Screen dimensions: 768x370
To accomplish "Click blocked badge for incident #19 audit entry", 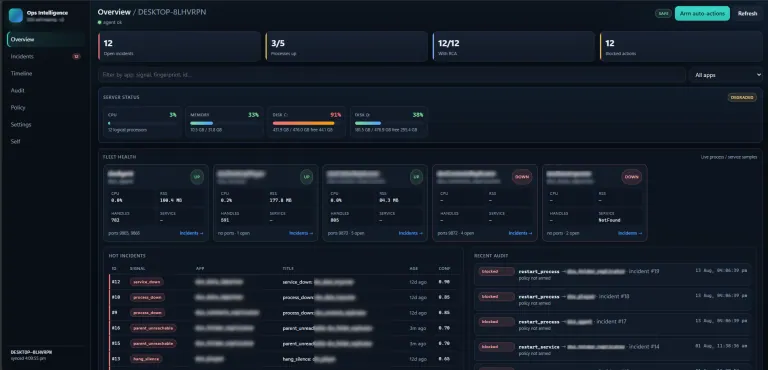I will click(x=497, y=271).
